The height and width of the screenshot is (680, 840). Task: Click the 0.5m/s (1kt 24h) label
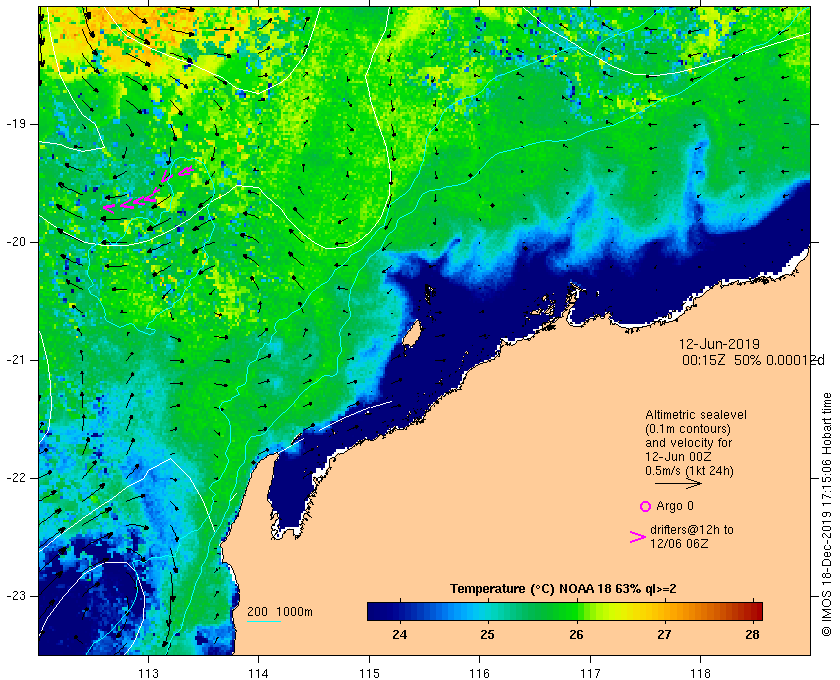pyautogui.click(x=689, y=471)
